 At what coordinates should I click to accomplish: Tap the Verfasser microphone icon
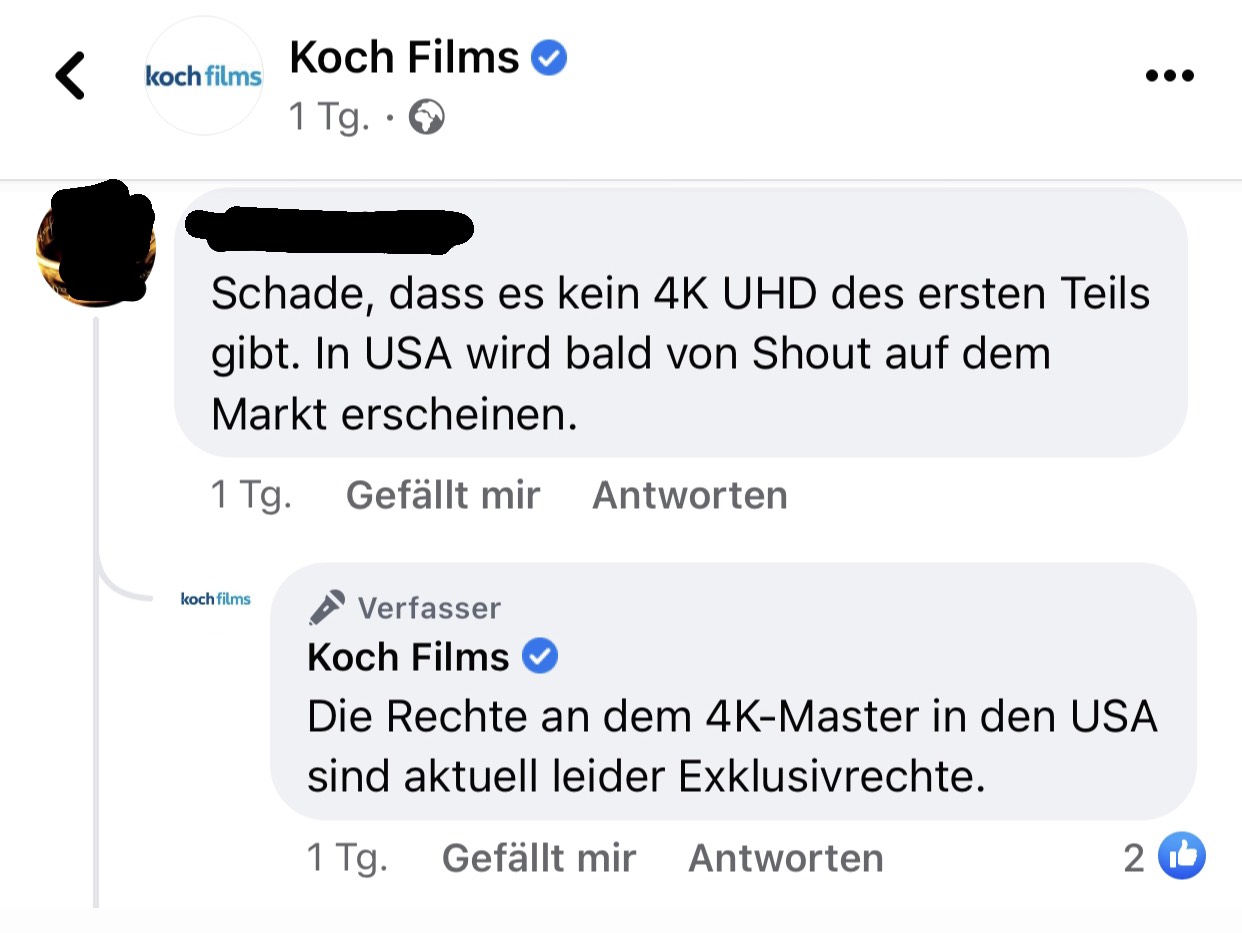[326, 607]
